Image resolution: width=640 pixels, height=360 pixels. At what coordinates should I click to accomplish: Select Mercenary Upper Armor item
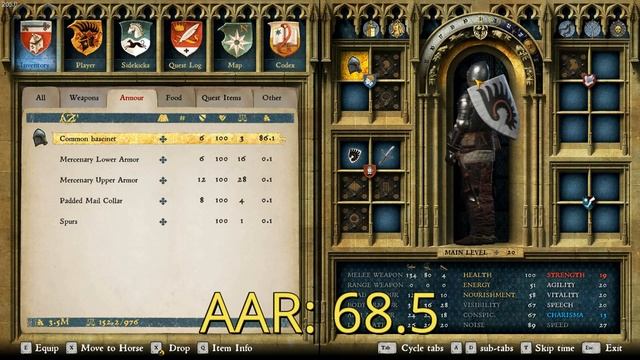[99, 180]
